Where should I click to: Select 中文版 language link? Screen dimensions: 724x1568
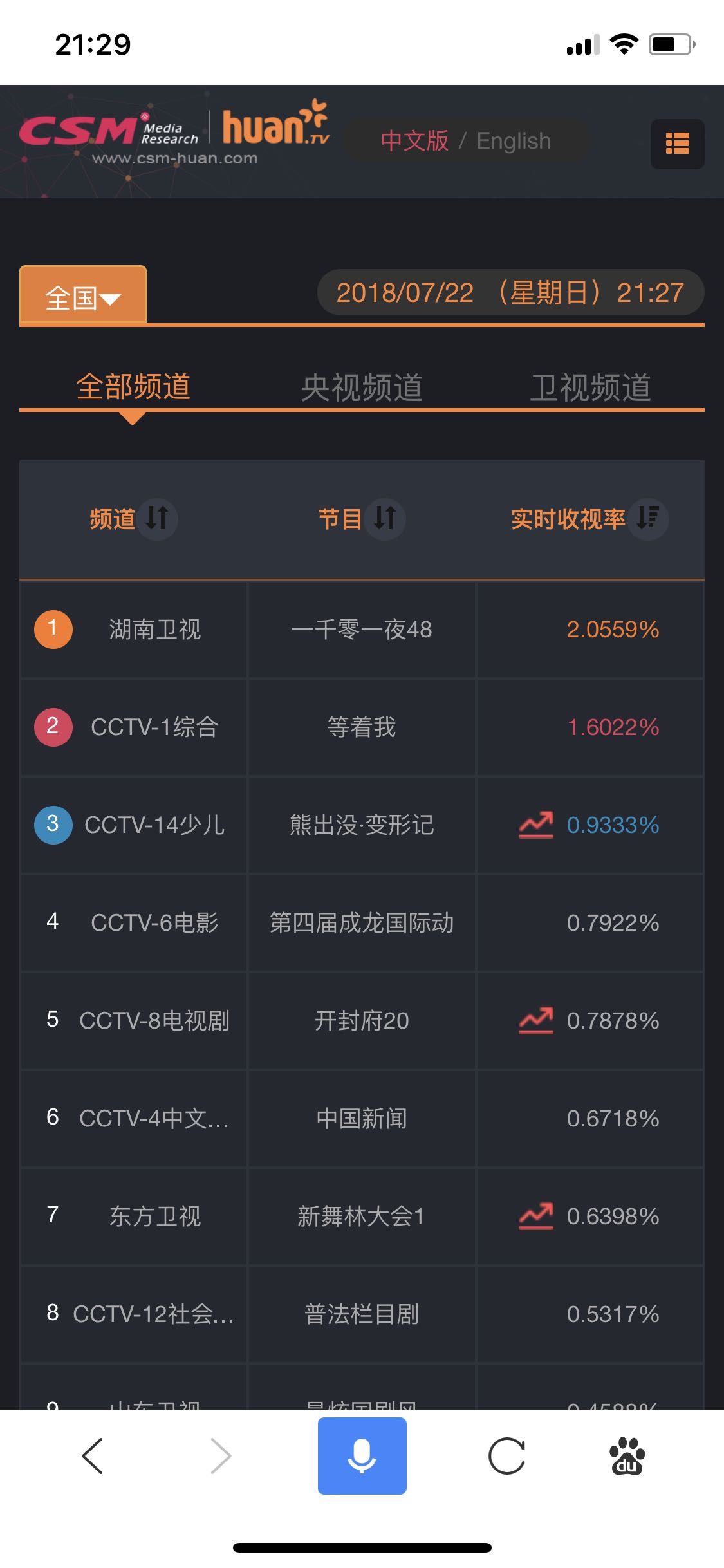[414, 140]
